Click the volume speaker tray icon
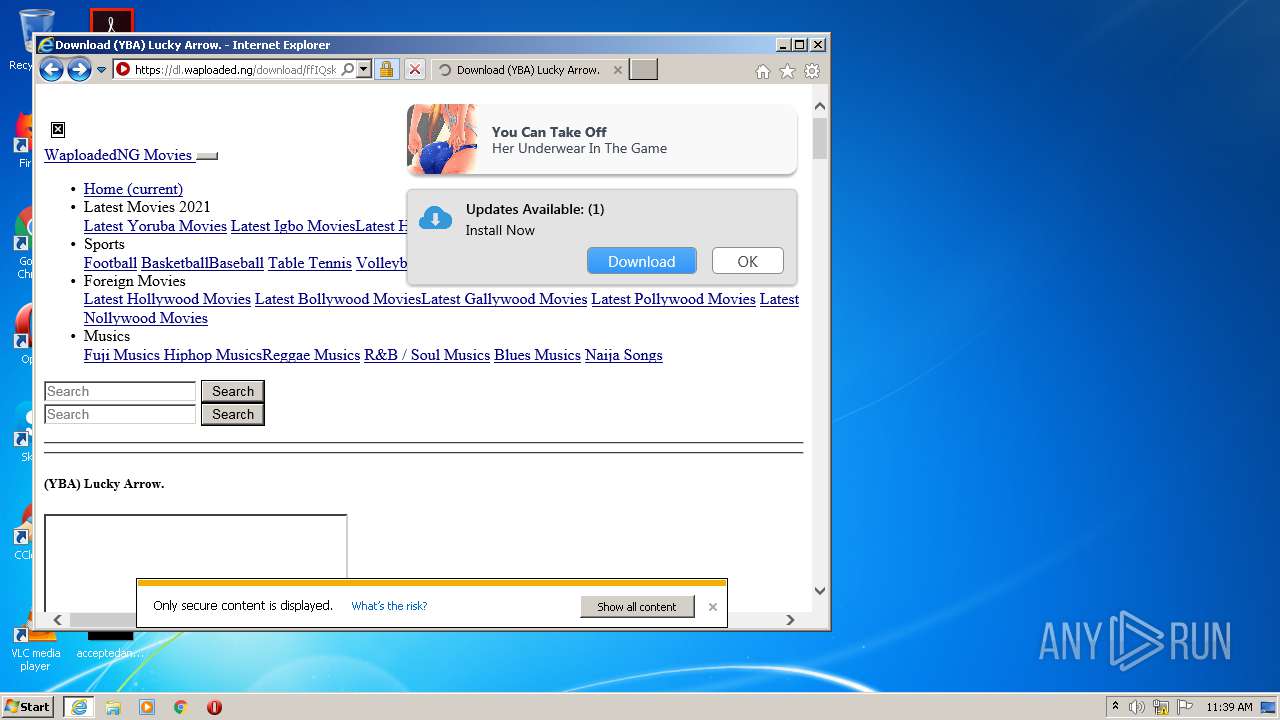1280x720 pixels. [1137, 707]
